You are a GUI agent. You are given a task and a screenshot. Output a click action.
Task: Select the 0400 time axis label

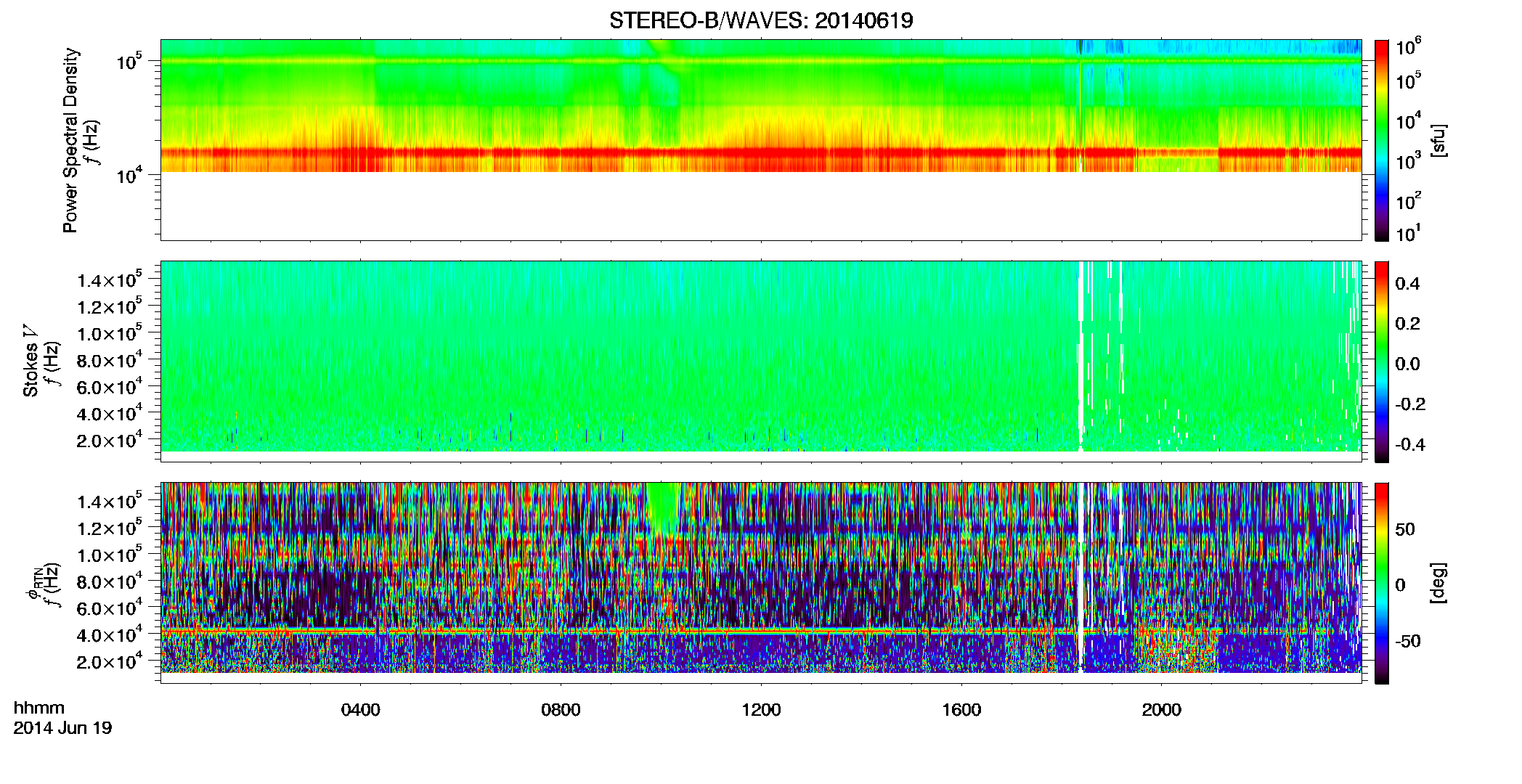[x=360, y=710]
